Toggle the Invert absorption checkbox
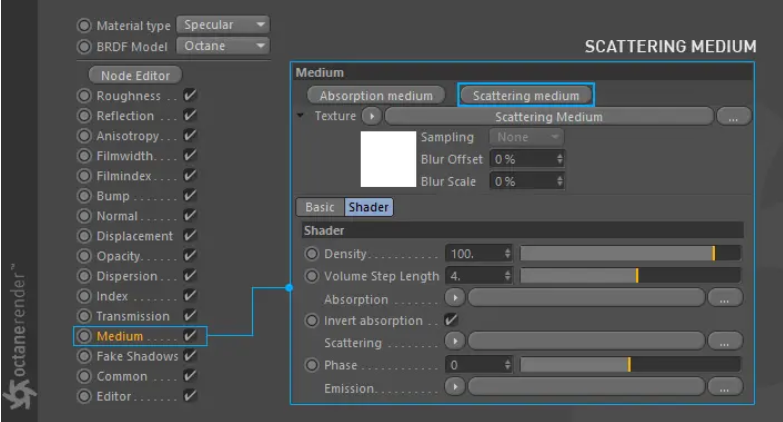Image resolution: width=783 pixels, height=422 pixels. [451, 320]
